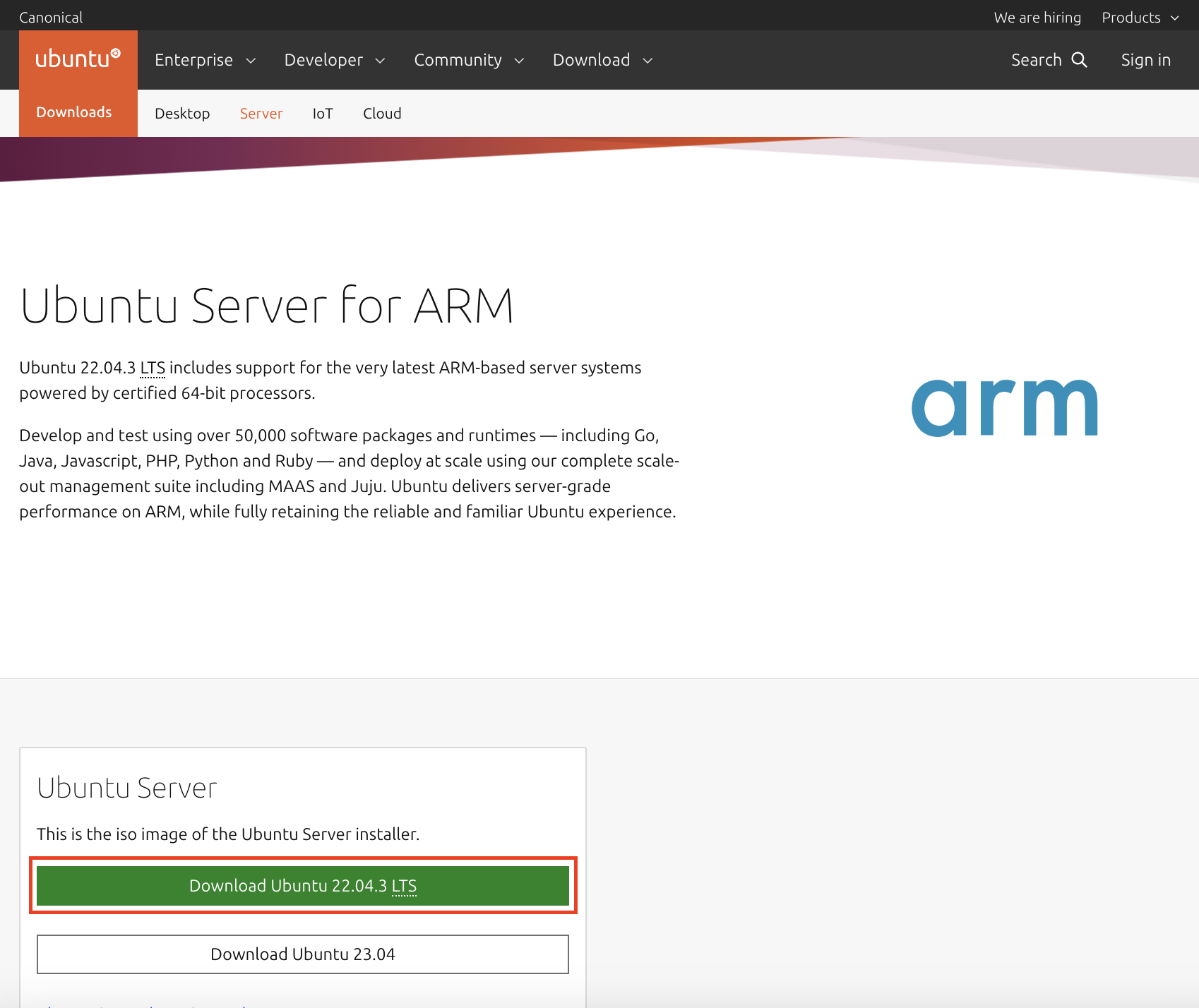The height and width of the screenshot is (1008, 1199).
Task: Expand the Community menu chevron
Action: (519, 61)
